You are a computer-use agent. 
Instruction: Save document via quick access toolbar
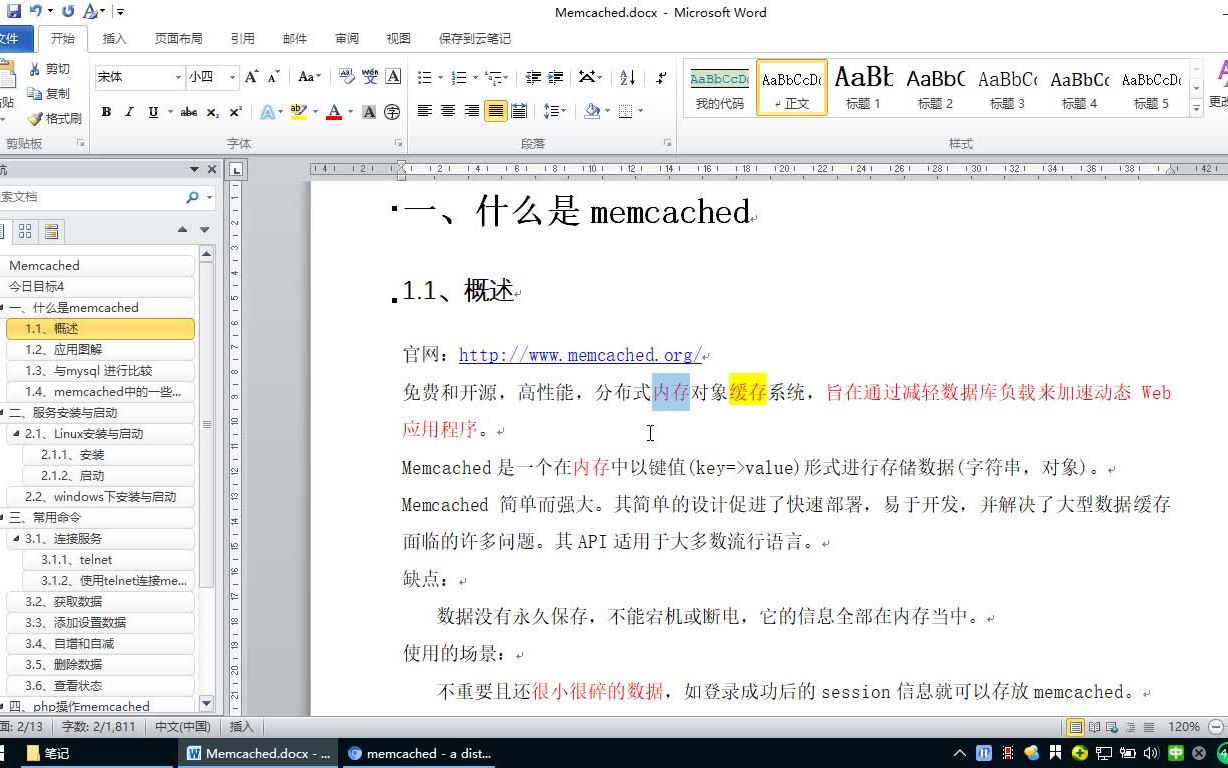pos(14,12)
